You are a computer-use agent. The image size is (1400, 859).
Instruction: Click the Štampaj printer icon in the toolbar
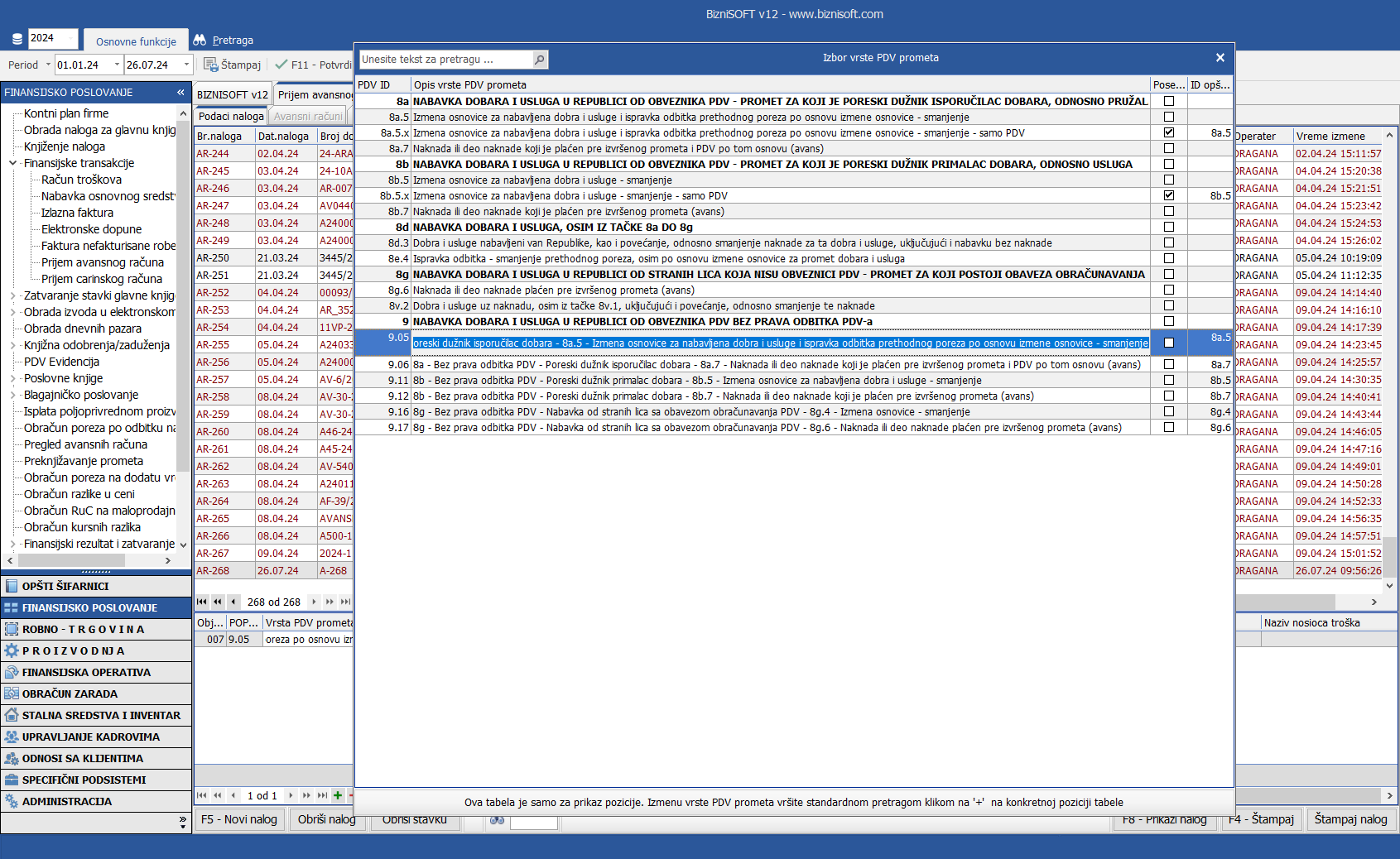click(211, 65)
